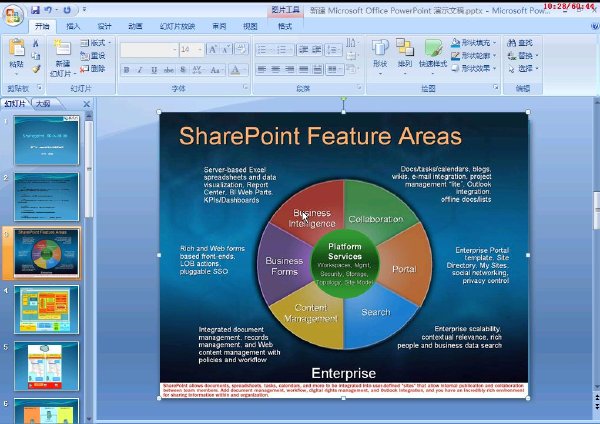The image size is (600, 424).
Task: Switch to the 大纲 outline pane tab
Action: pyautogui.click(x=43, y=103)
